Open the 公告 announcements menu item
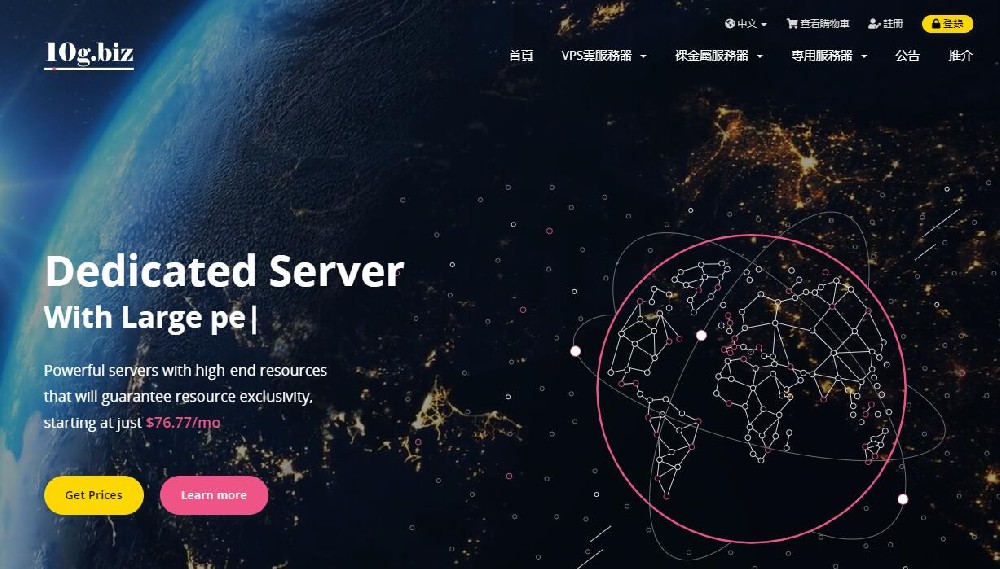Screen dimensions: 1000x569 point(907,55)
